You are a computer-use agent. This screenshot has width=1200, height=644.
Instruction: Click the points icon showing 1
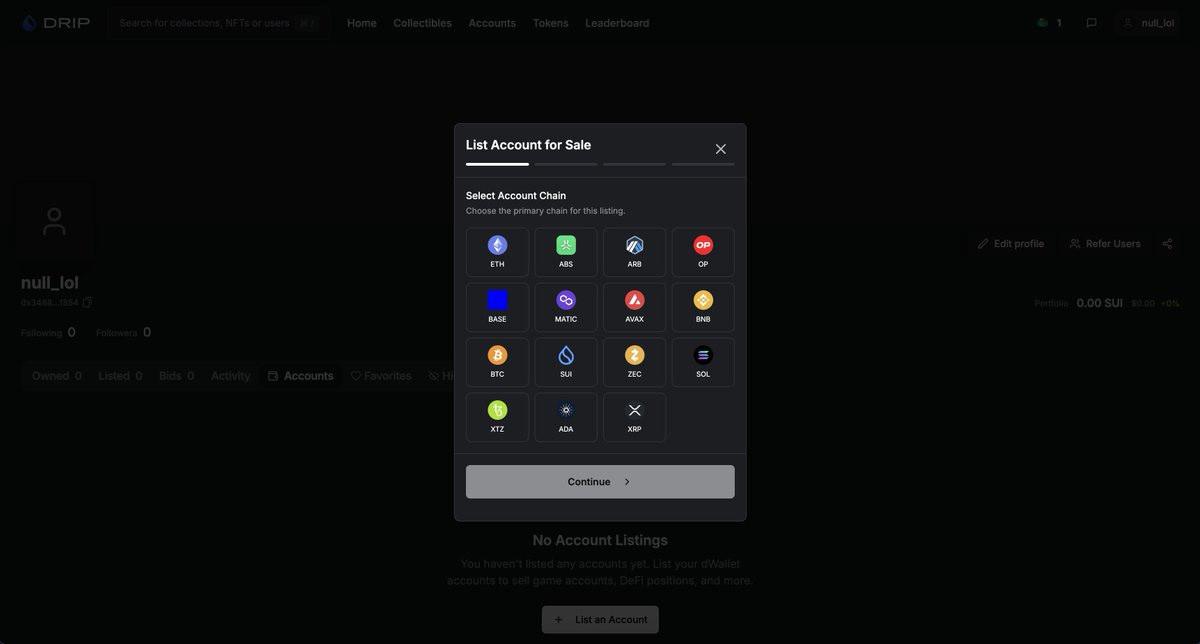(1049, 22)
